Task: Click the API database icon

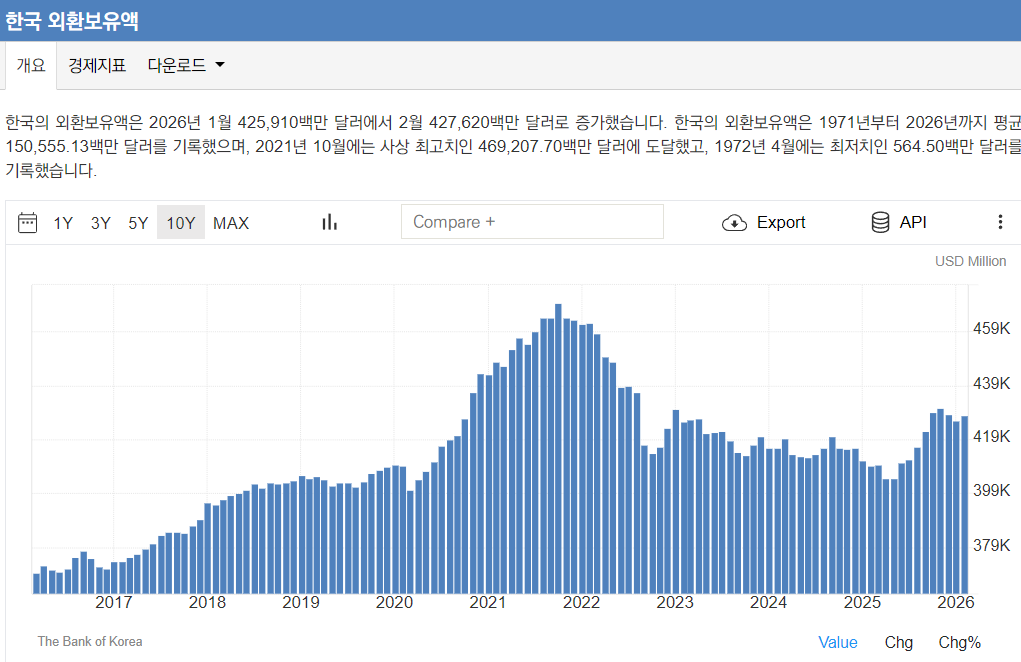Action: pyautogui.click(x=880, y=223)
